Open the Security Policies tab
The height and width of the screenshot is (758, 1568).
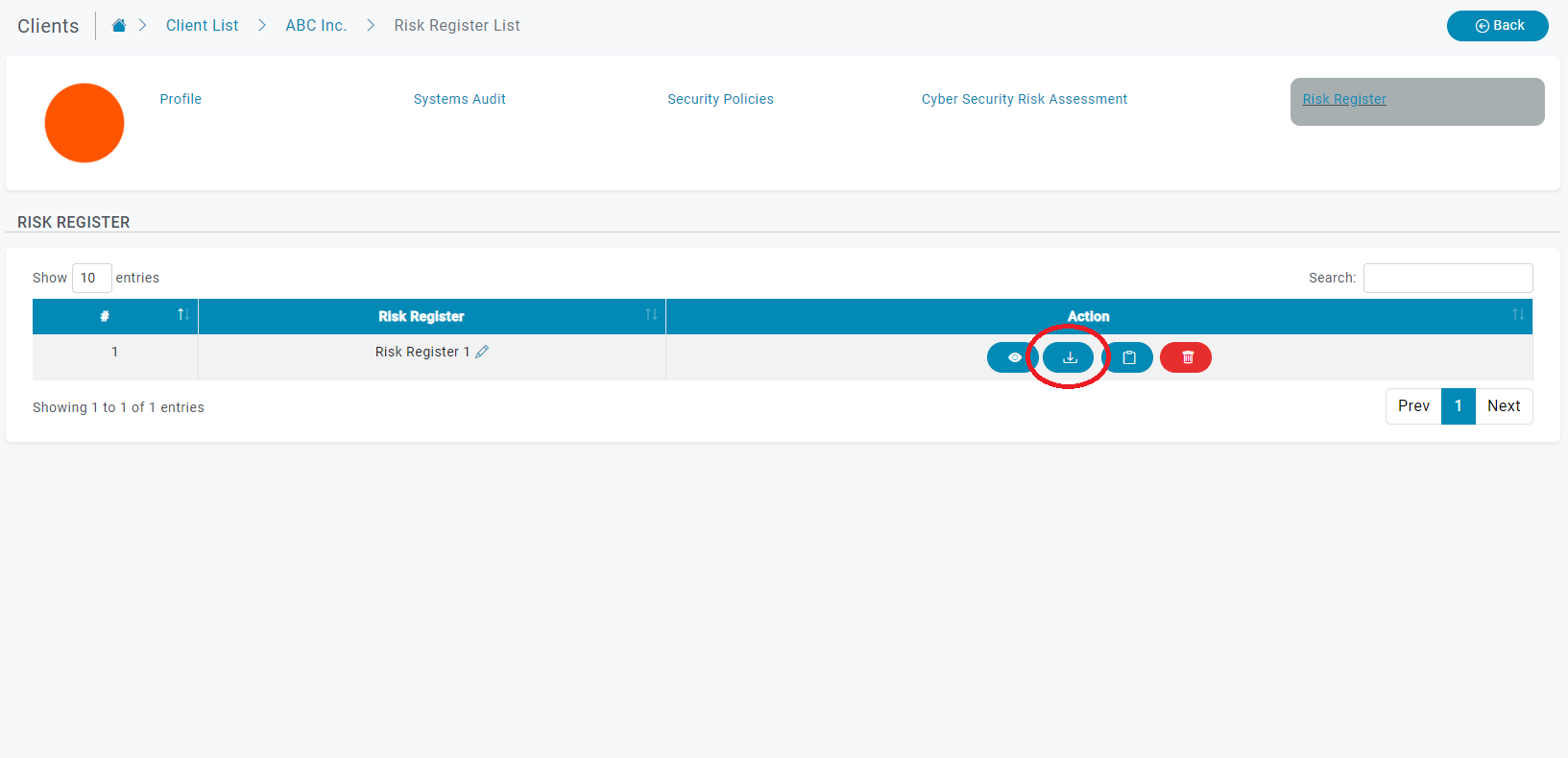(720, 99)
